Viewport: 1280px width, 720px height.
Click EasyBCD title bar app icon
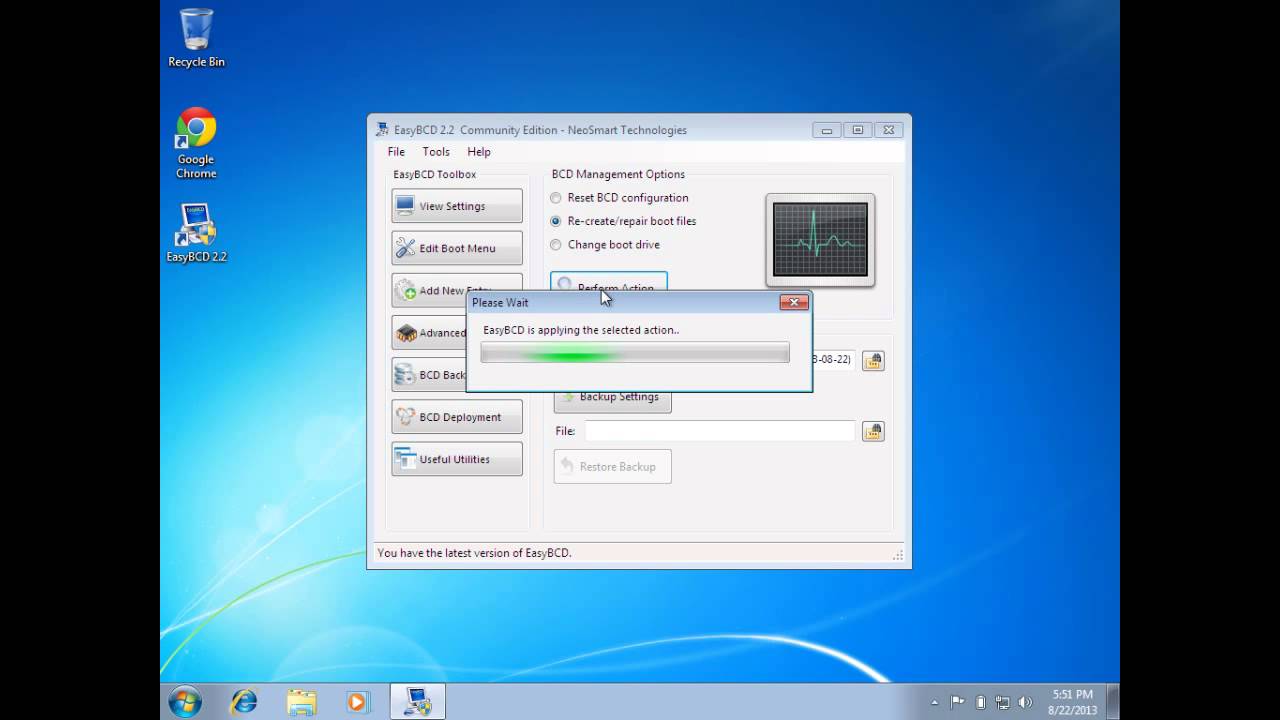pos(382,130)
